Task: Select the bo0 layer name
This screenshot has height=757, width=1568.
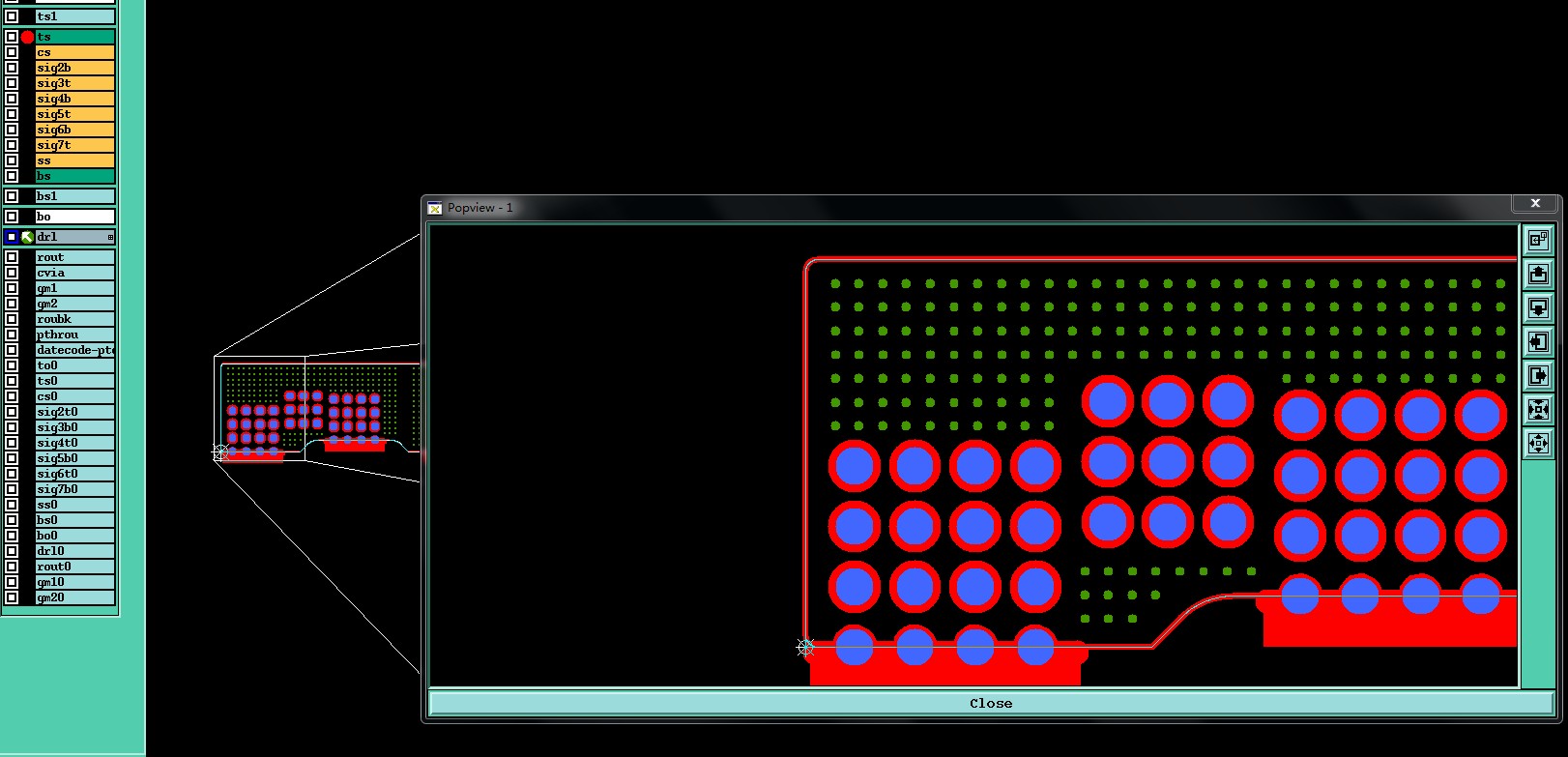Action: (75, 536)
